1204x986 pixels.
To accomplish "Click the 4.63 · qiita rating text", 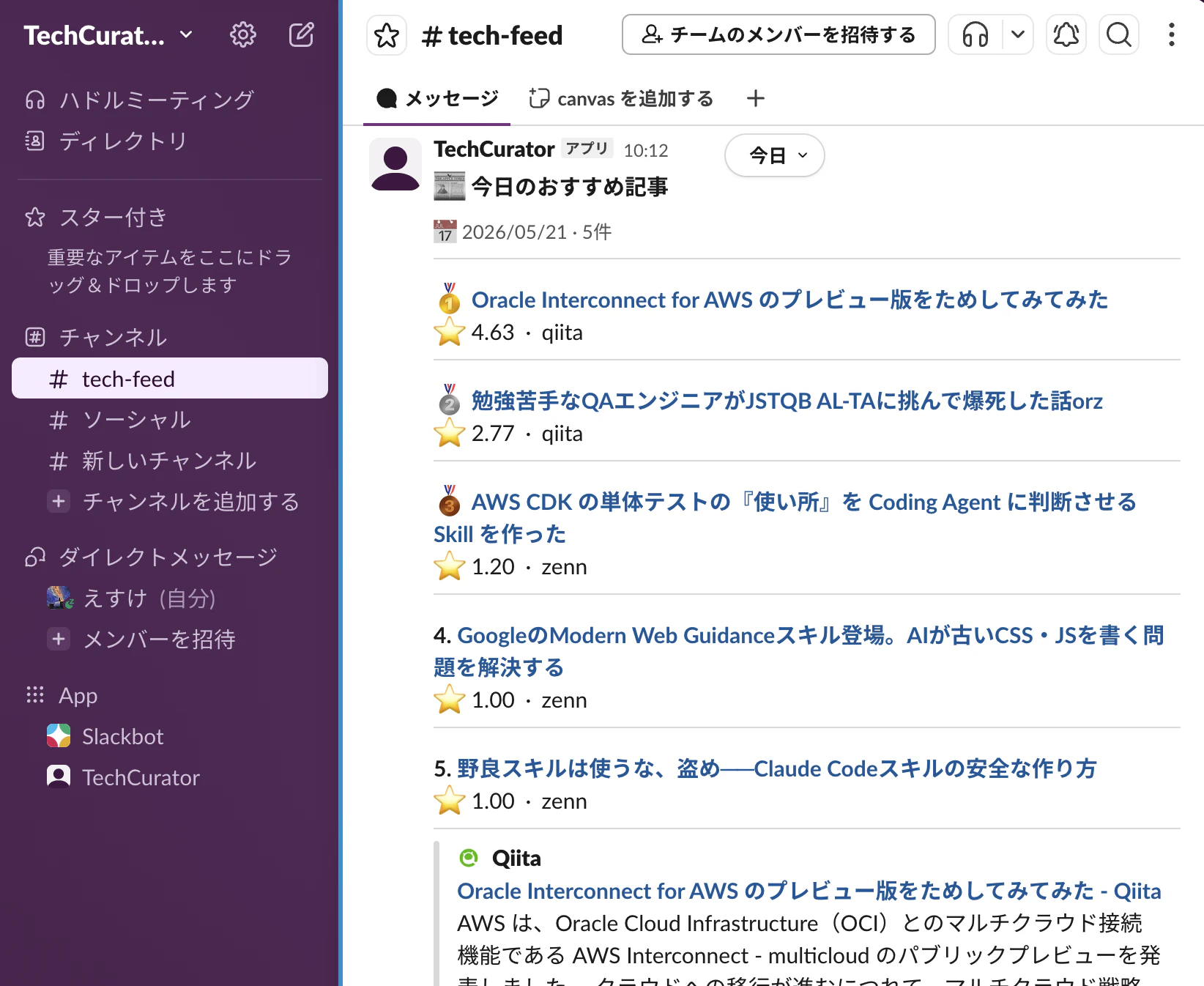I will coord(527,333).
